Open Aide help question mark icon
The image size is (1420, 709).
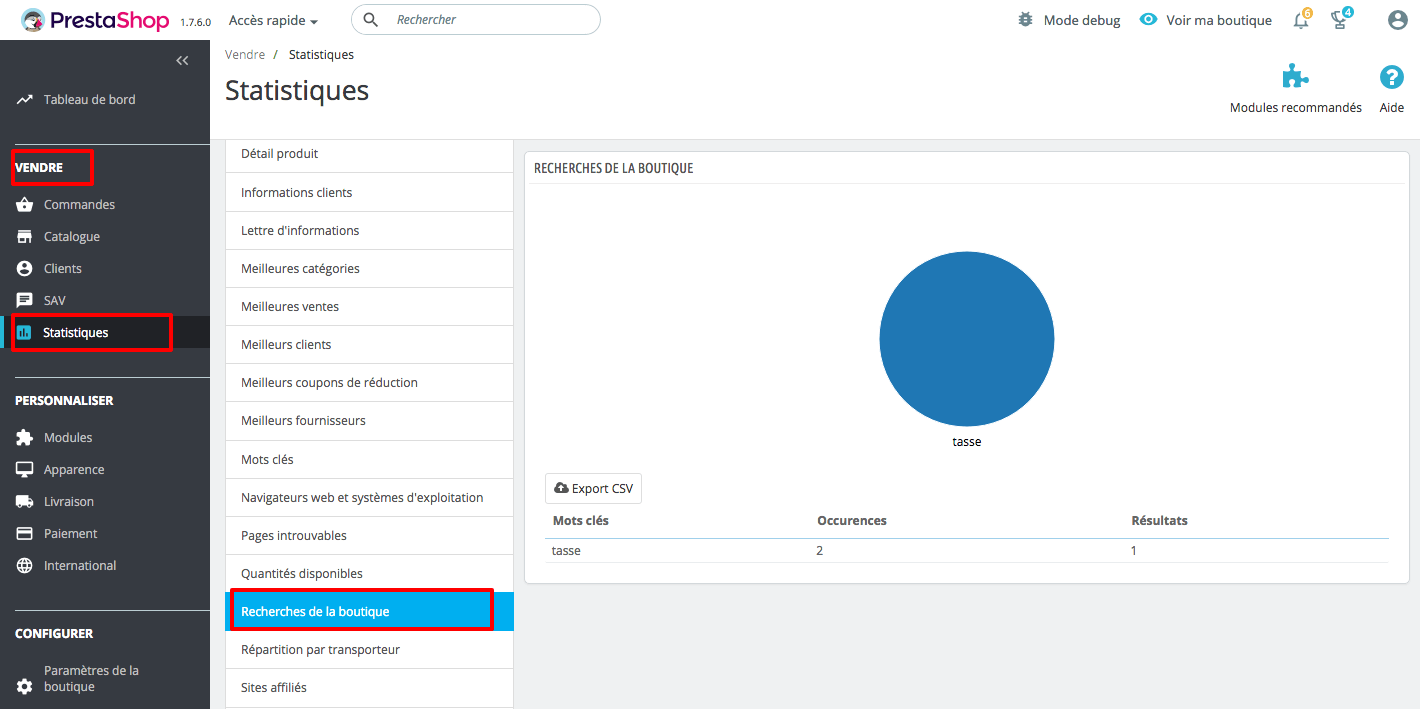coord(1391,78)
